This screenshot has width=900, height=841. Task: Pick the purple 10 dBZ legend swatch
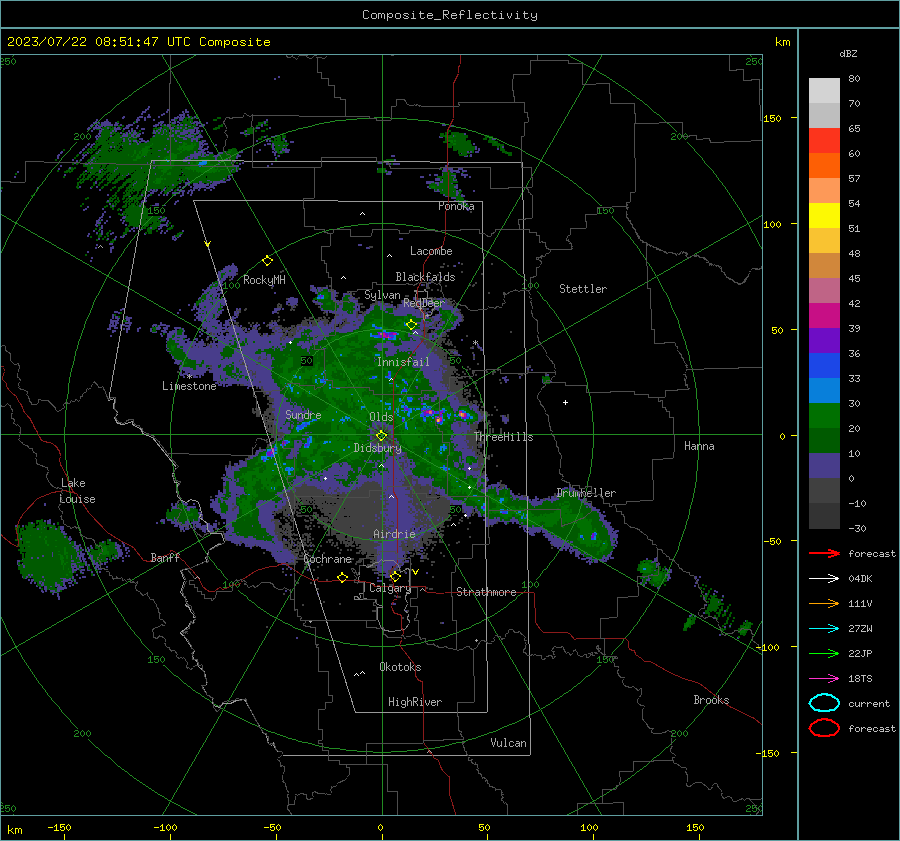coord(824,466)
